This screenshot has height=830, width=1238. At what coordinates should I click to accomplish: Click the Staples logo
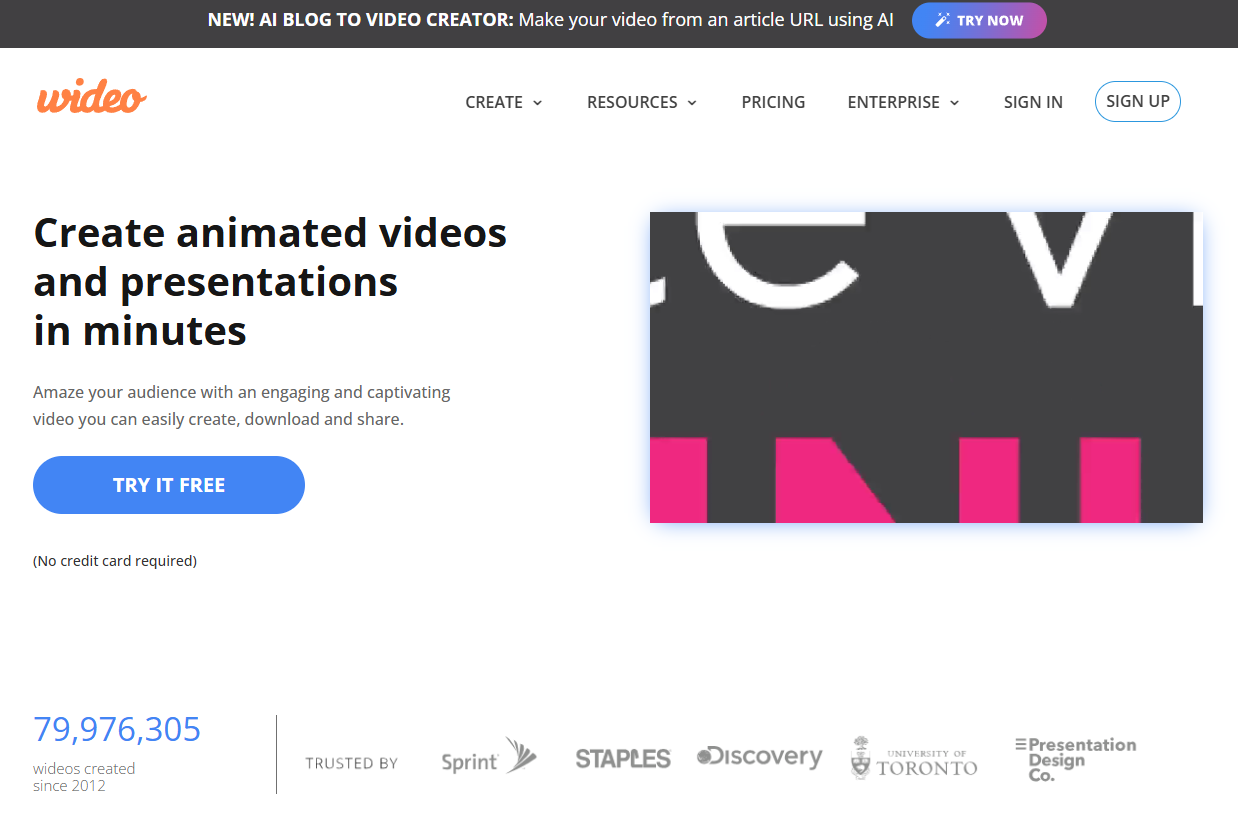pos(623,759)
